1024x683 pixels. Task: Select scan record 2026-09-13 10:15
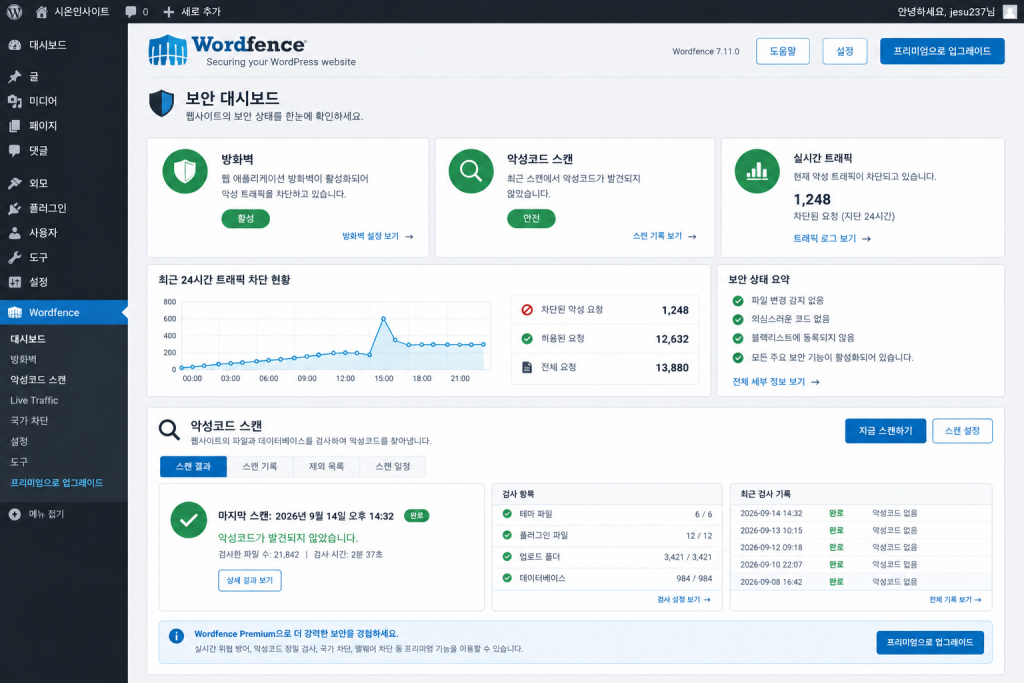tap(861, 530)
